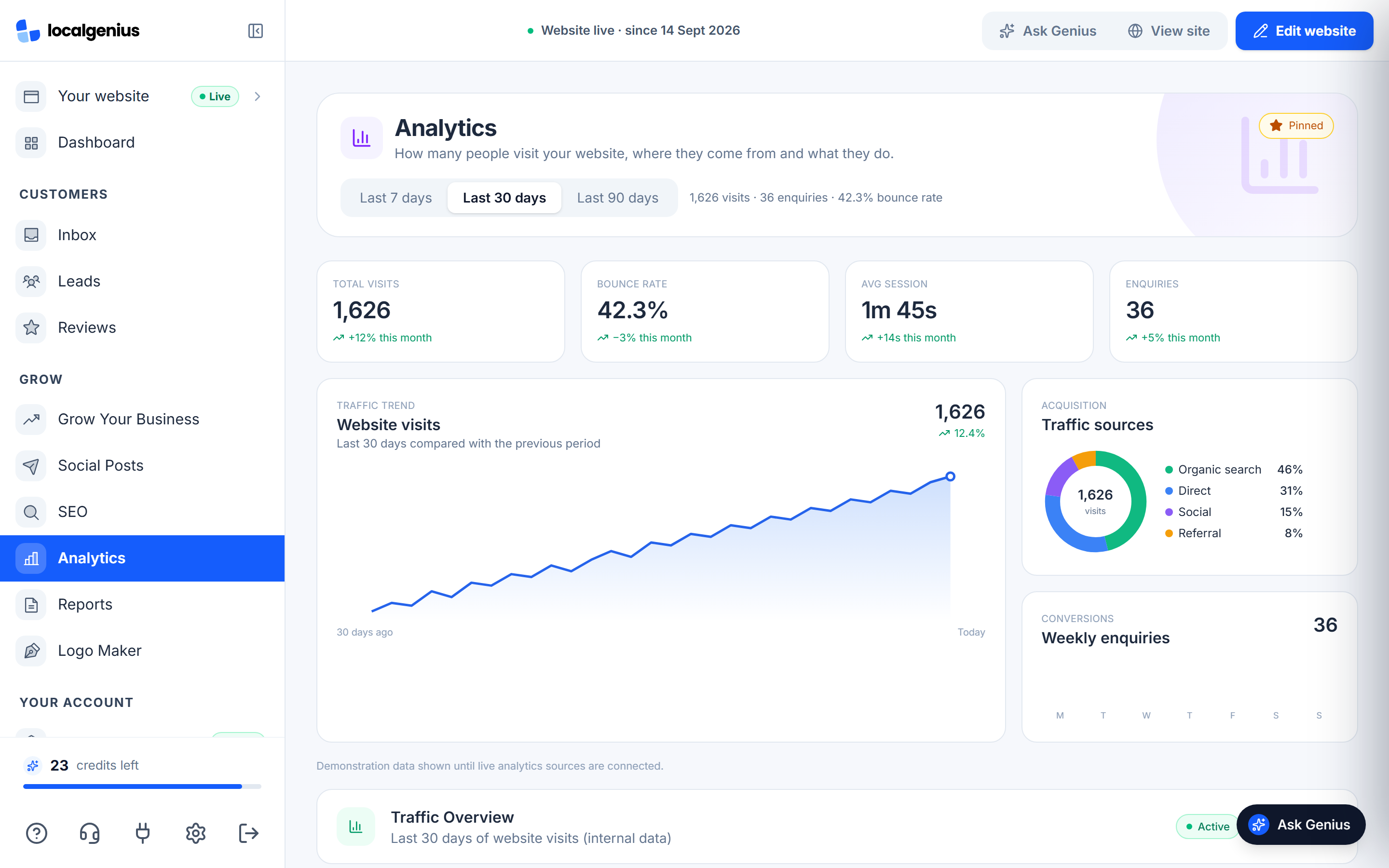
Task: Toggle the Pinned star badge
Action: [x=1296, y=126]
